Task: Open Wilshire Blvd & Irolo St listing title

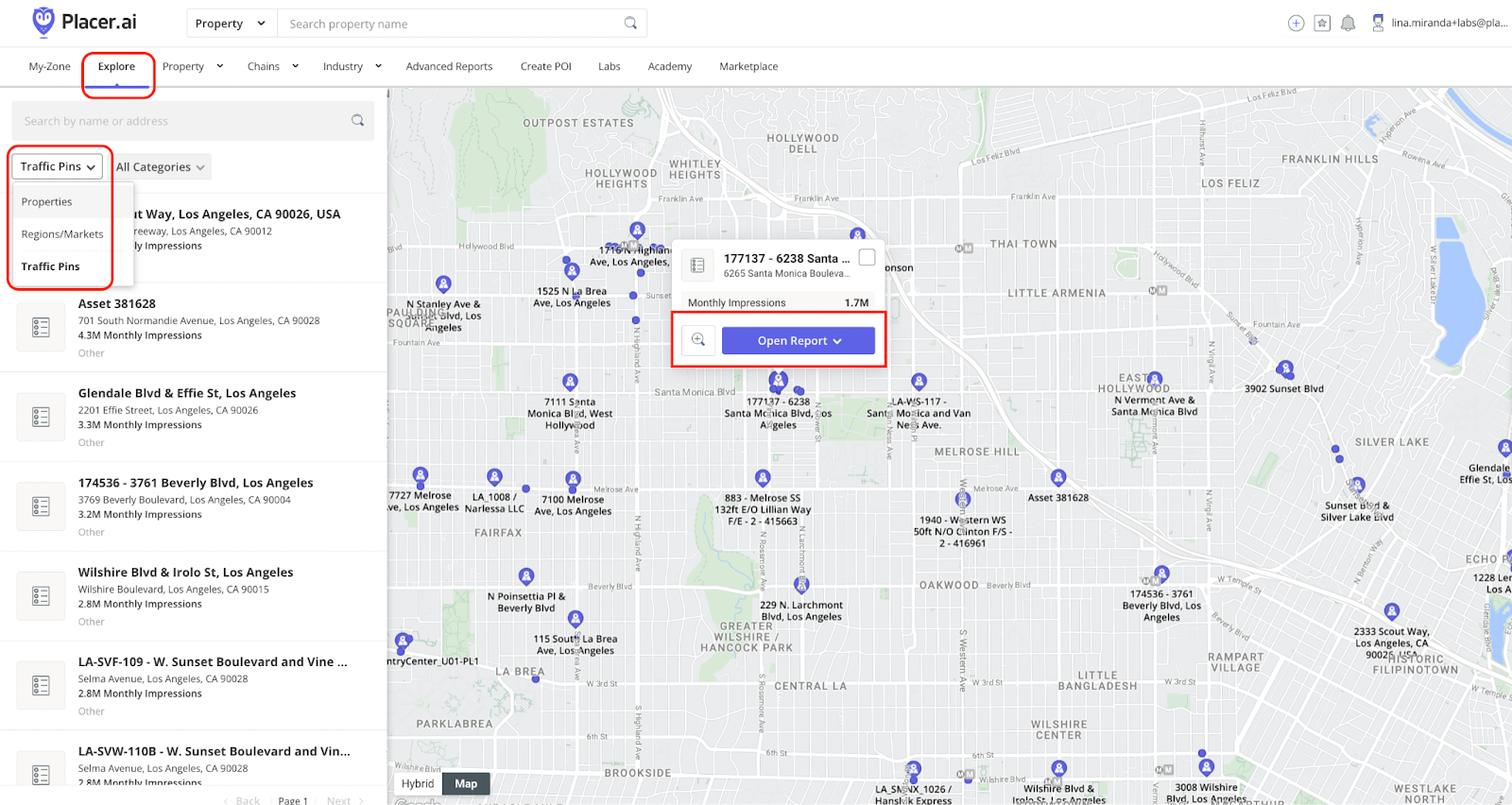Action: point(185,573)
